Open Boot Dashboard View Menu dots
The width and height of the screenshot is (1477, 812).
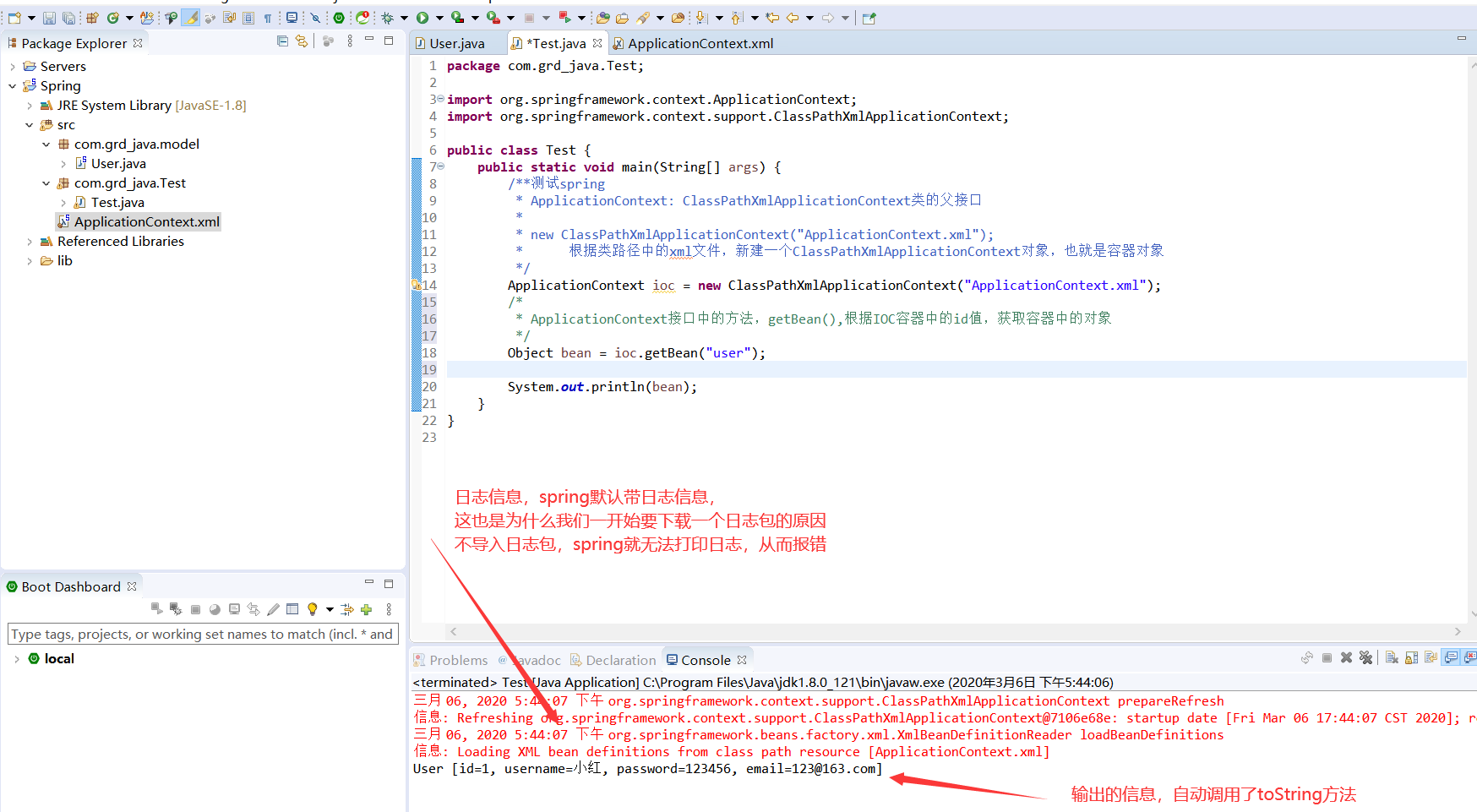click(x=389, y=609)
